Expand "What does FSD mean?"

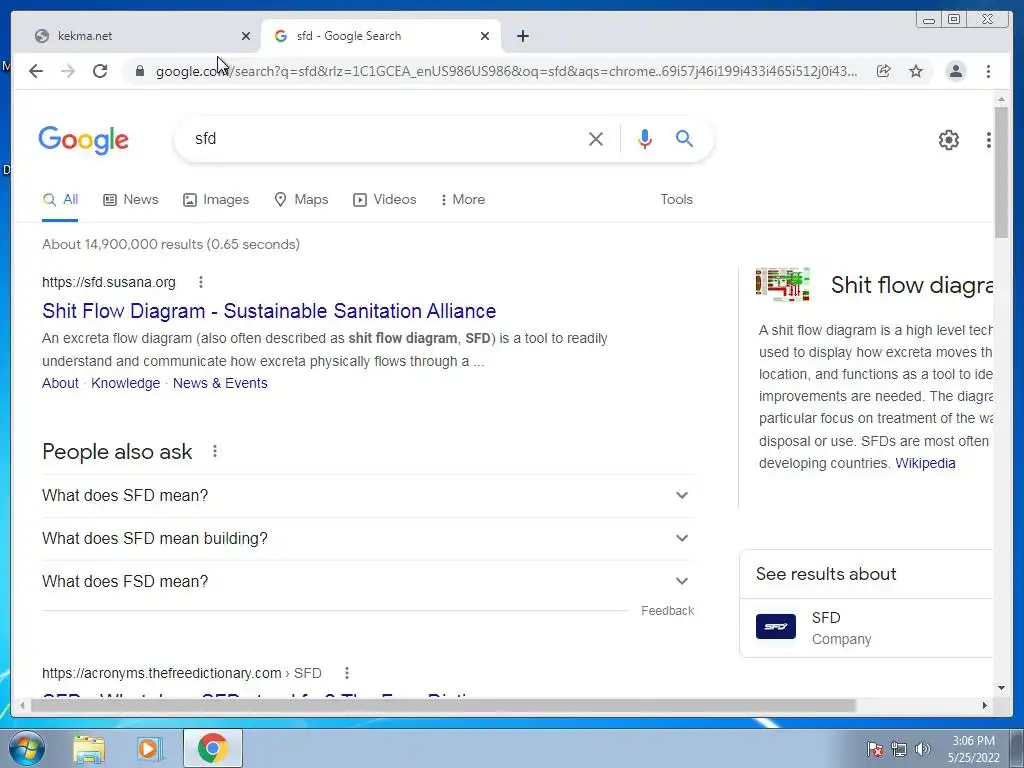[x=367, y=581]
